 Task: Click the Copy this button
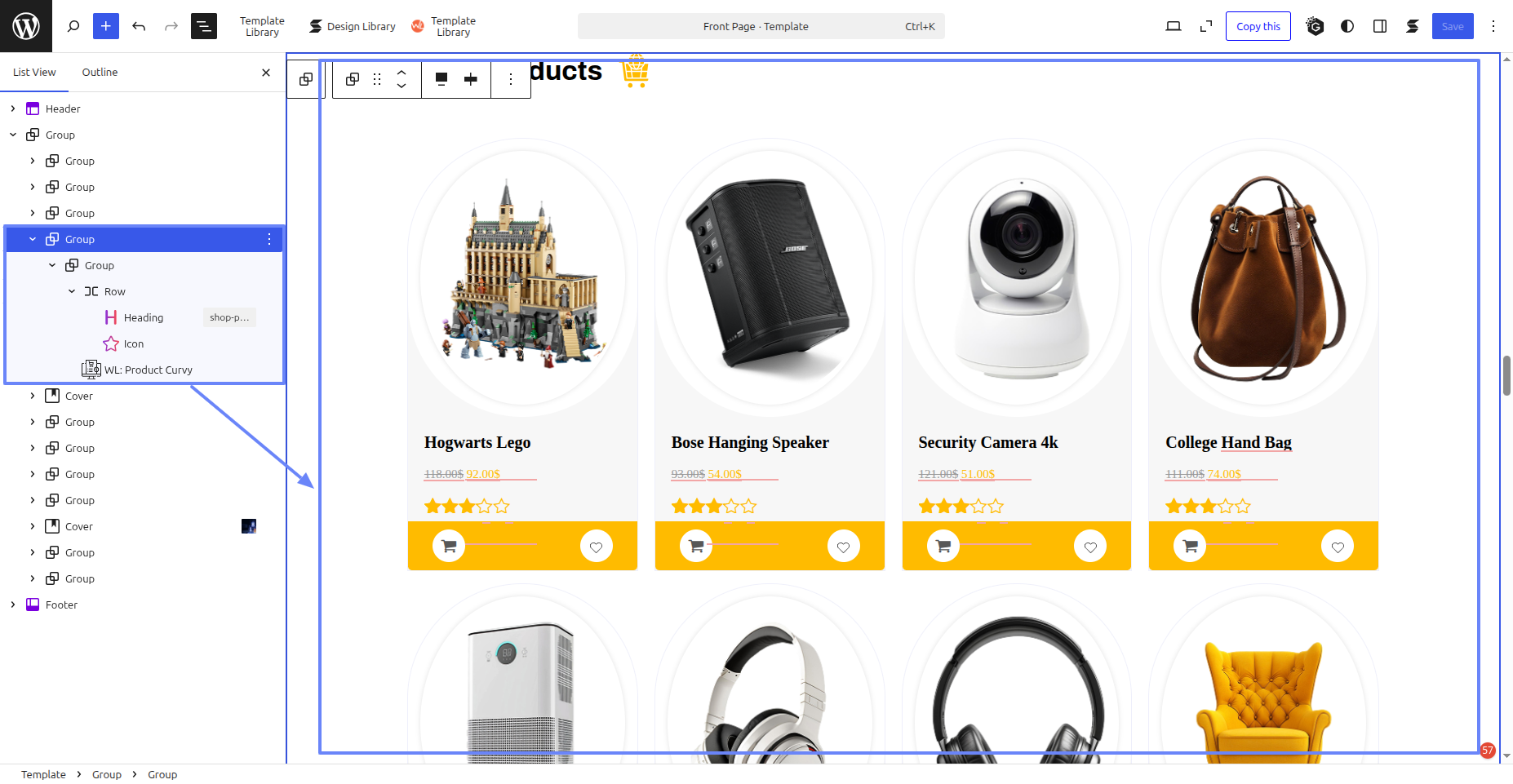point(1258,26)
